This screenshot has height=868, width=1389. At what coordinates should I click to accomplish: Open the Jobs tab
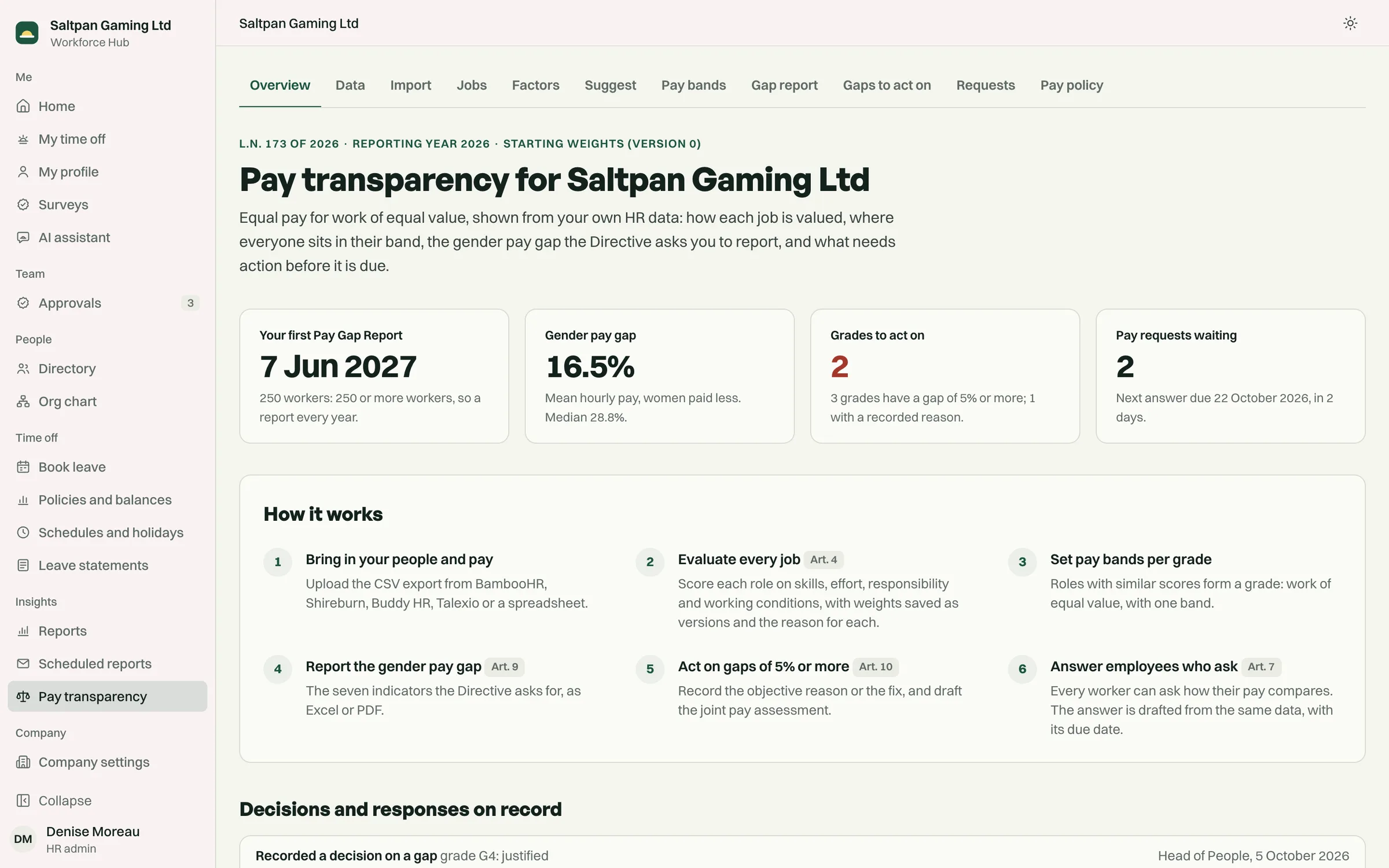[472, 86]
